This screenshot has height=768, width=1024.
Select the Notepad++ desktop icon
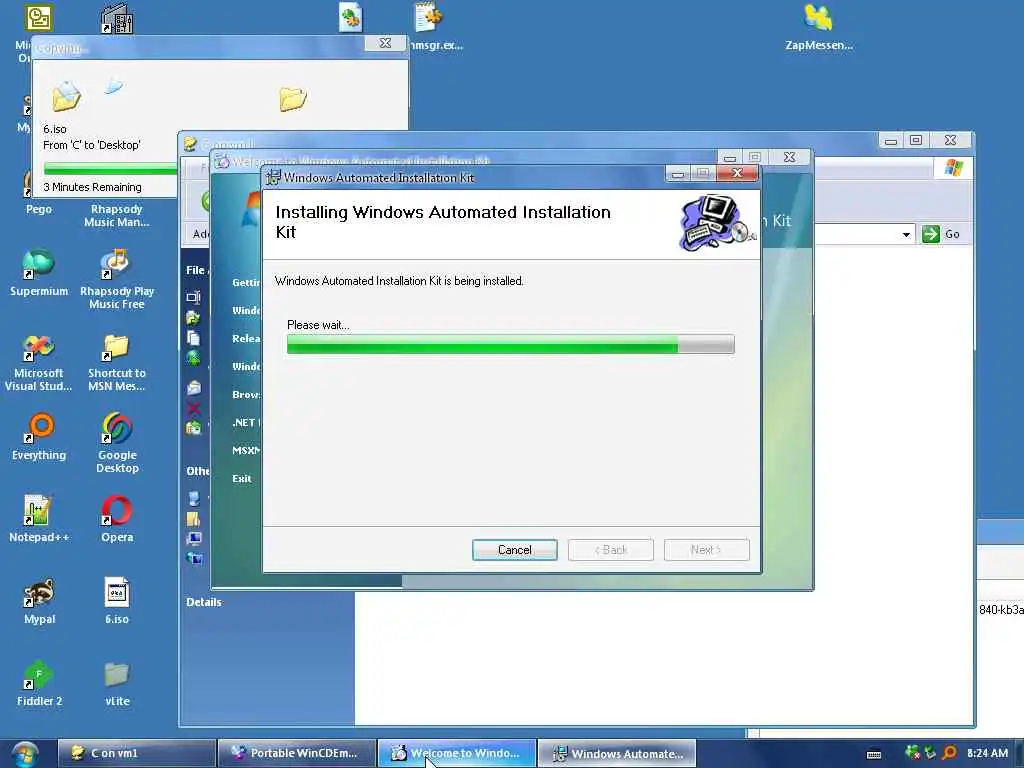click(39, 519)
